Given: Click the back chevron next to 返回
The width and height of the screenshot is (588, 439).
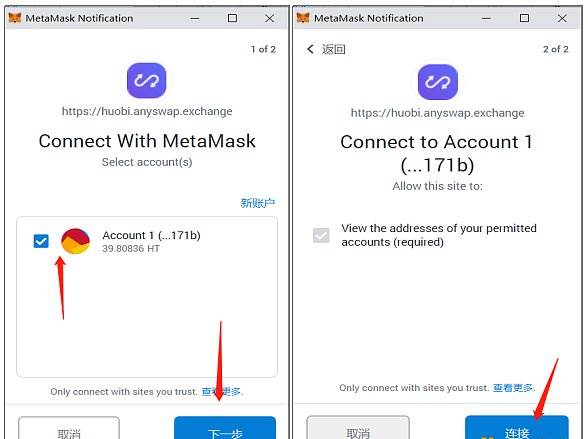Looking at the screenshot, I should [x=310, y=49].
